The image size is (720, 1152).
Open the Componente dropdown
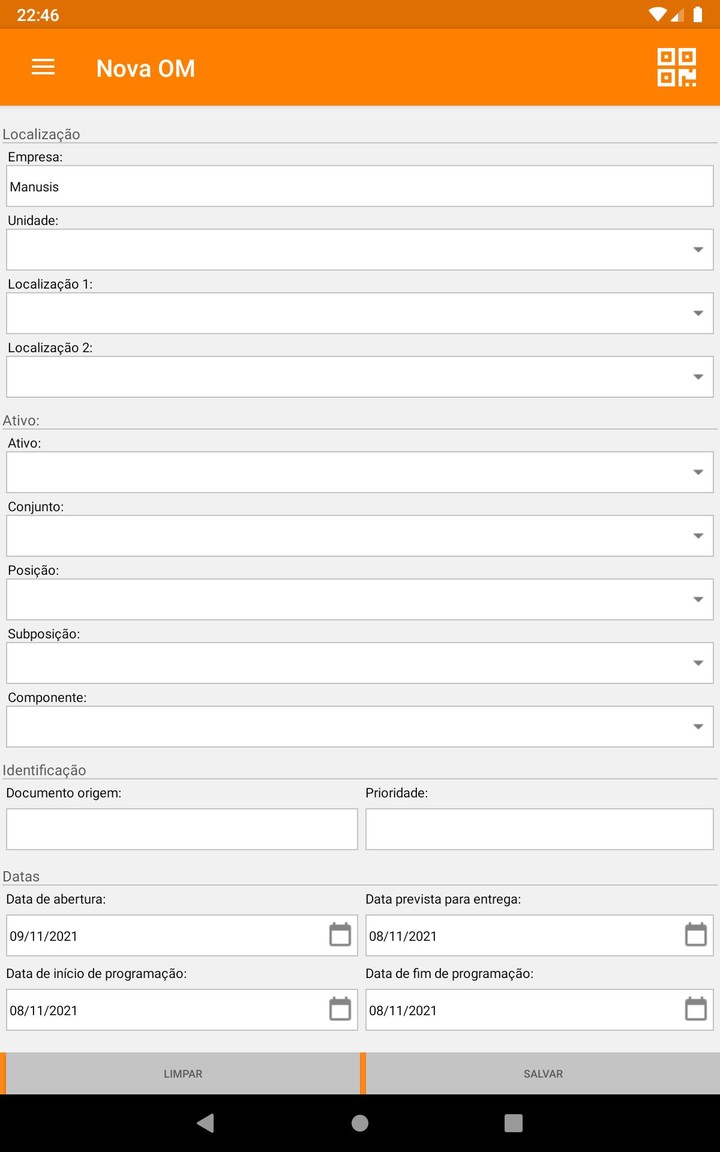[697, 726]
